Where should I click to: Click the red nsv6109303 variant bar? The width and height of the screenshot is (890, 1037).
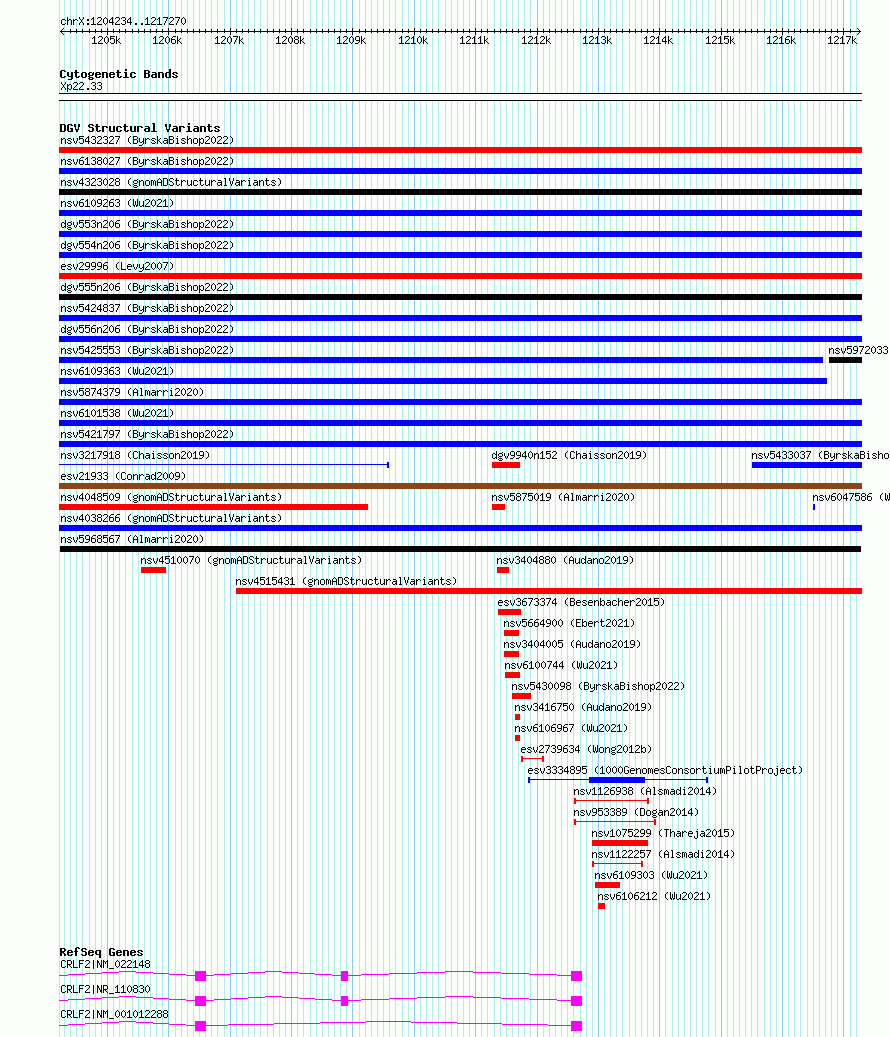pos(608,885)
